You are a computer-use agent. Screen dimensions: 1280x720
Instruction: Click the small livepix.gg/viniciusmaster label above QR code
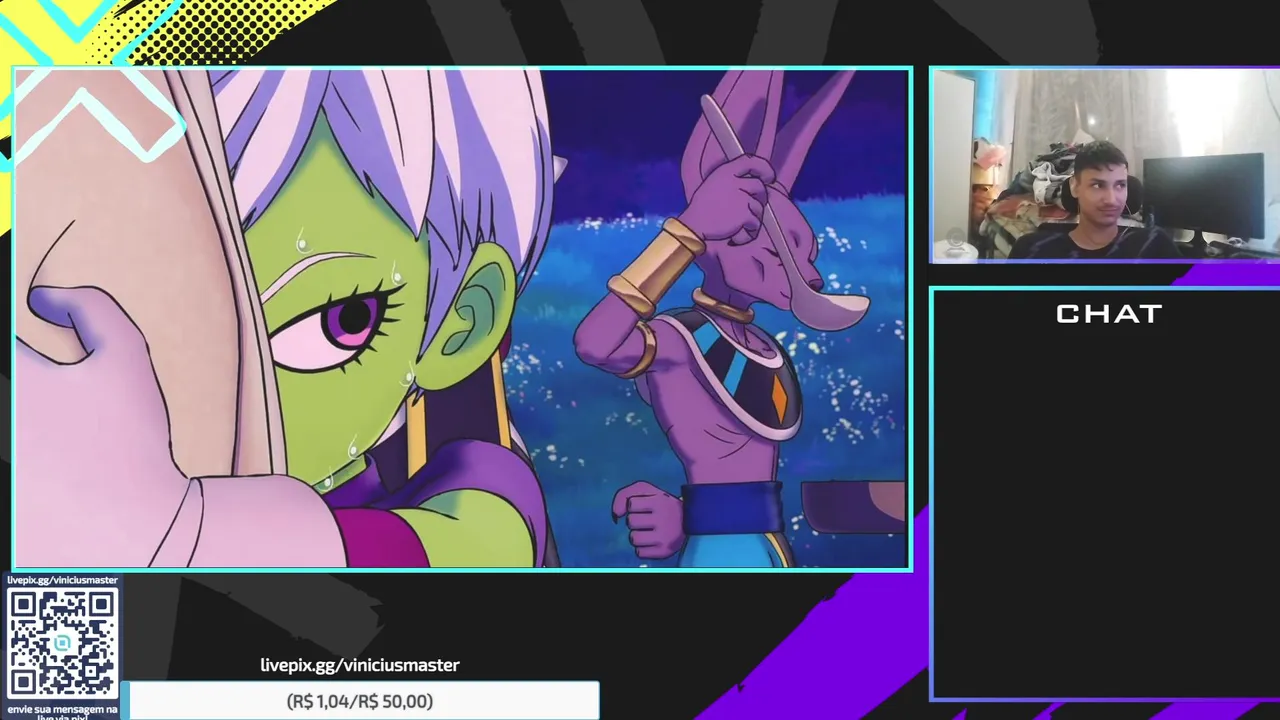pyautogui.click(x=62, y=580)
